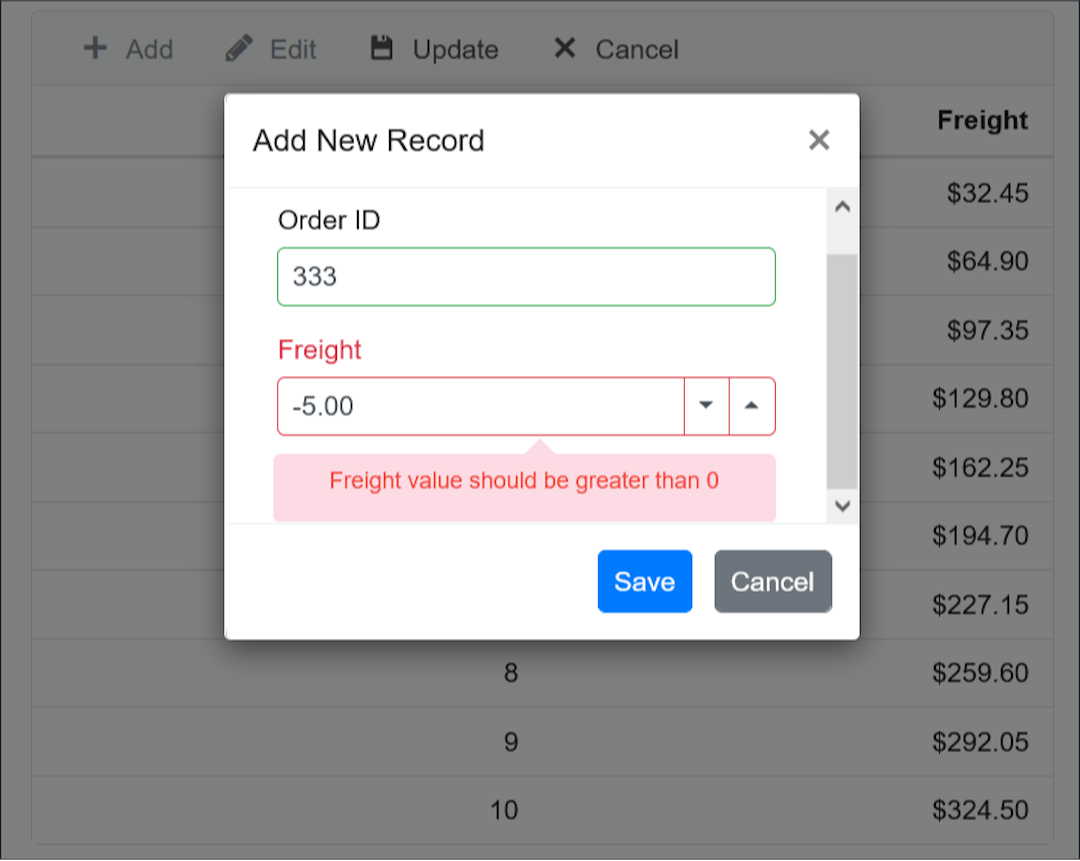
Task: Click the close X icon of the dialog
Action: [819, 140]
